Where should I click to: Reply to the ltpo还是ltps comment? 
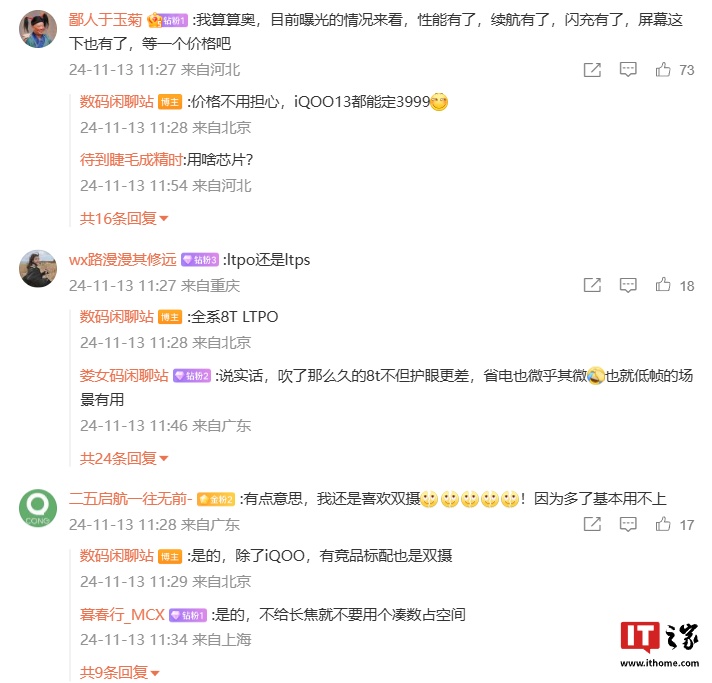click(628, 285)
